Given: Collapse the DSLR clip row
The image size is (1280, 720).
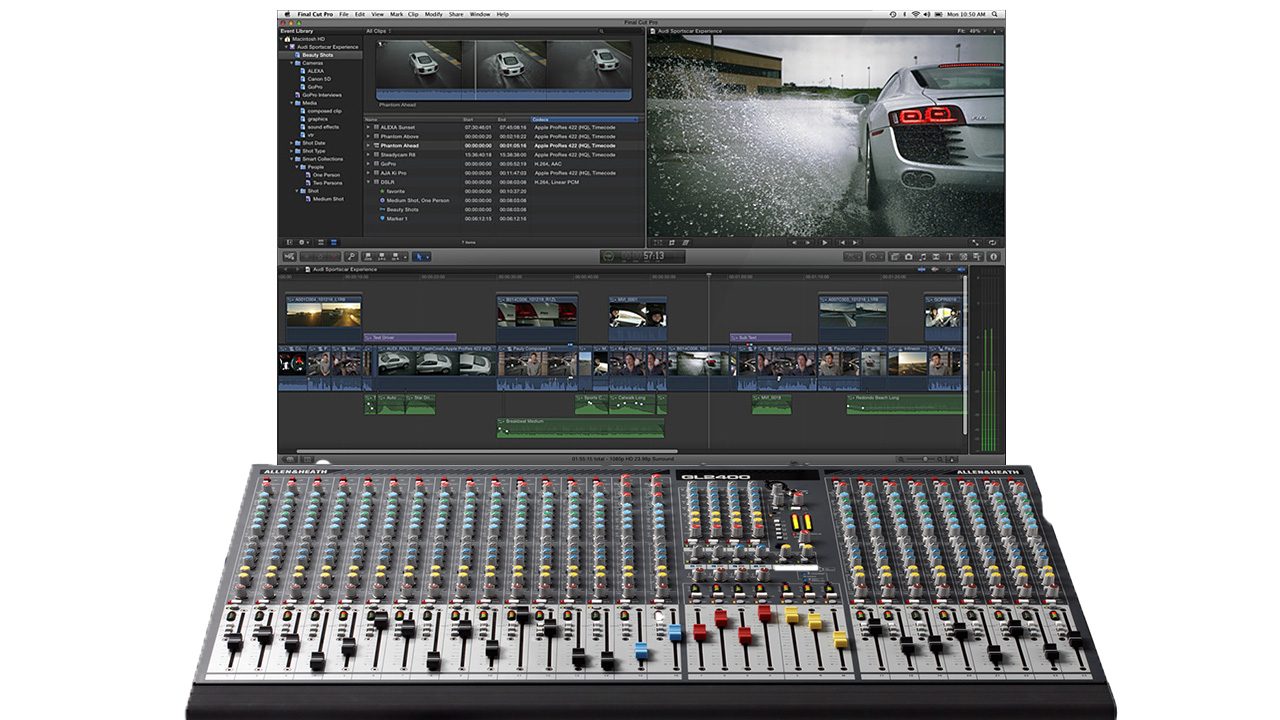Looking at the screenshot, I should pyautogui.click(x=368, y=182).
